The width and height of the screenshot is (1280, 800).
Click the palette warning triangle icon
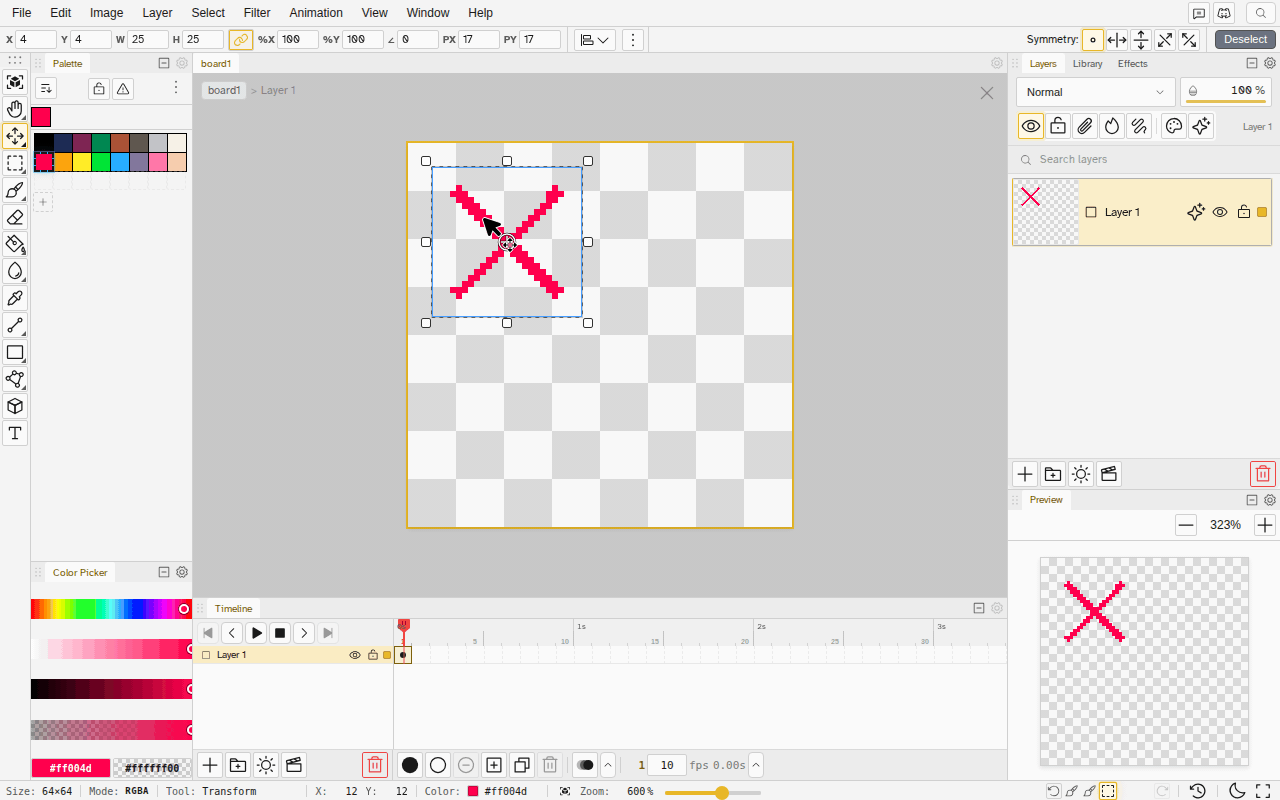[x=123, y=88]
